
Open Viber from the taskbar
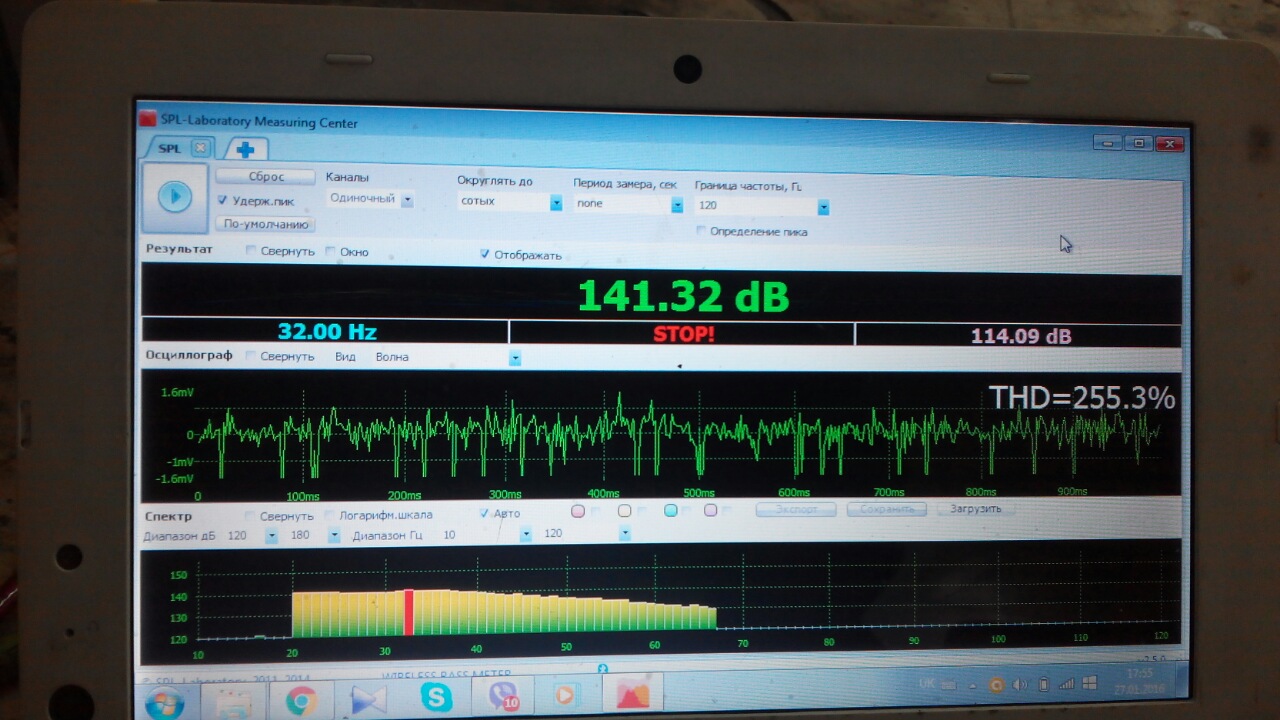502,695
